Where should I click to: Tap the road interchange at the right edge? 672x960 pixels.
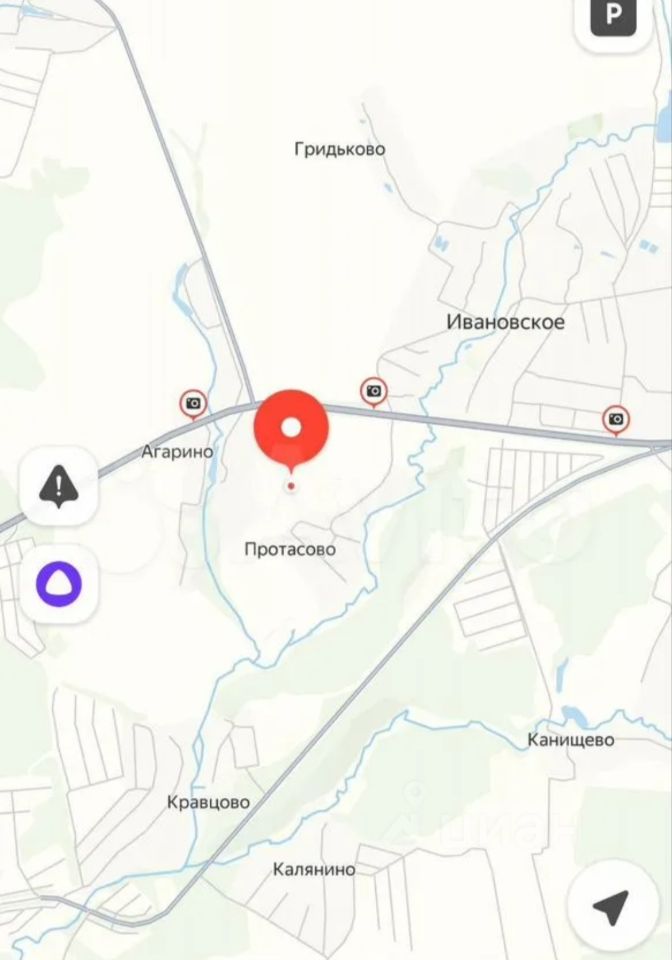point(661,446)
